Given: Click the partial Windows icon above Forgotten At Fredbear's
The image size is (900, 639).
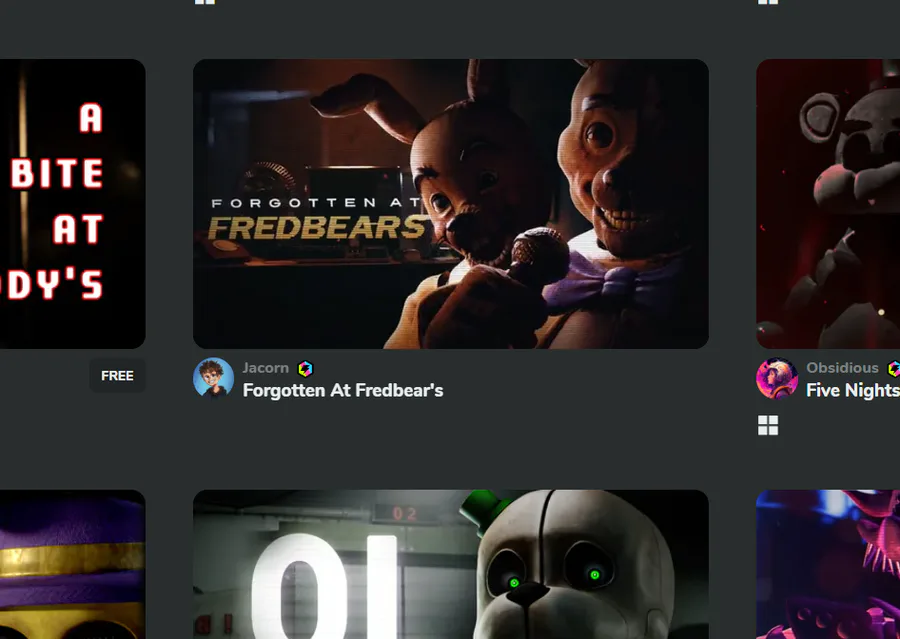Looking at the screenshot, I should pos(205,2).
